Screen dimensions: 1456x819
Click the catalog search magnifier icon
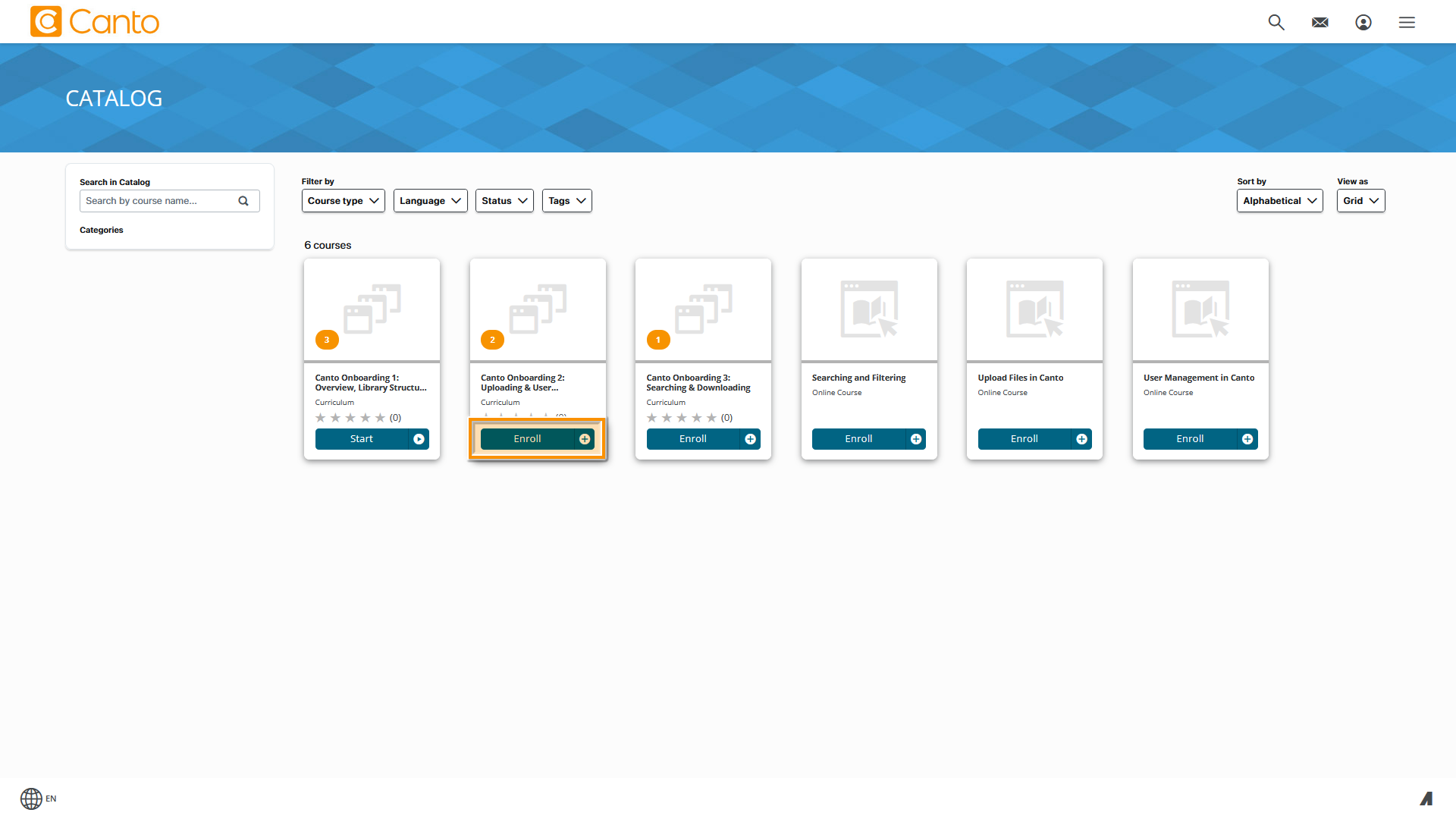click(x=243, y=201)
